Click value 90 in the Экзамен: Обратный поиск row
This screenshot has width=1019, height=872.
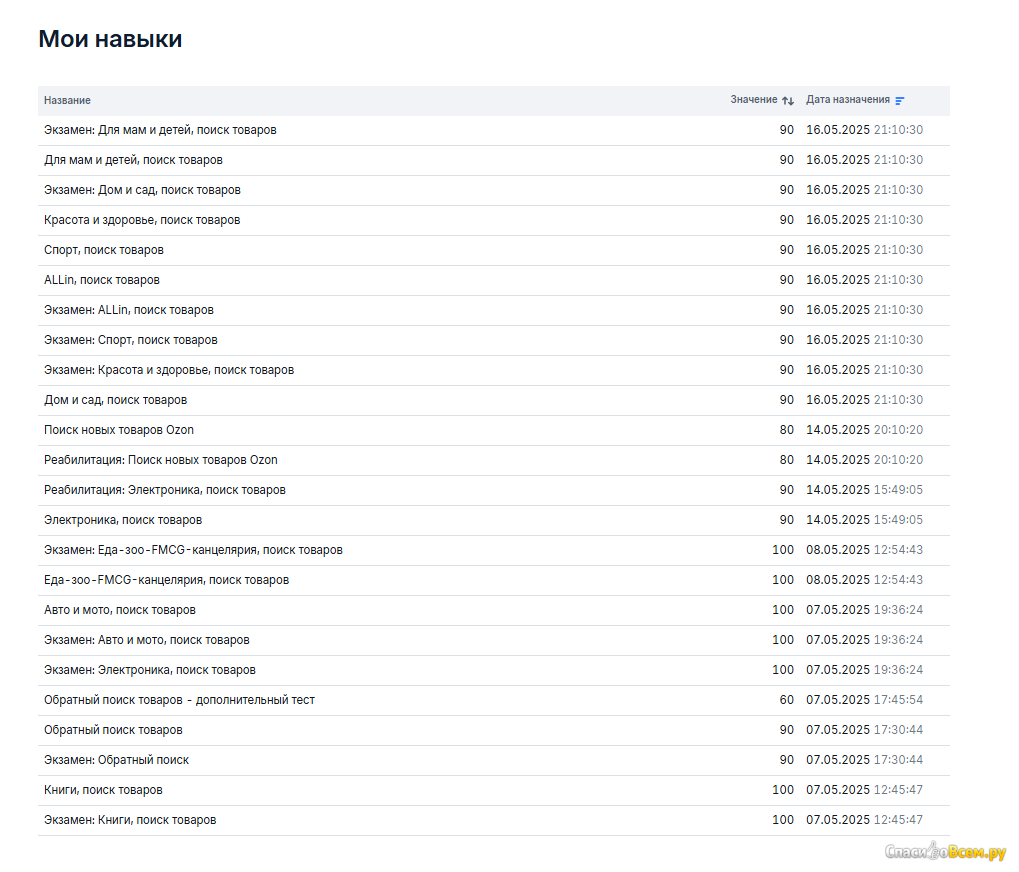pyautogui.click(x=786, y=760)
